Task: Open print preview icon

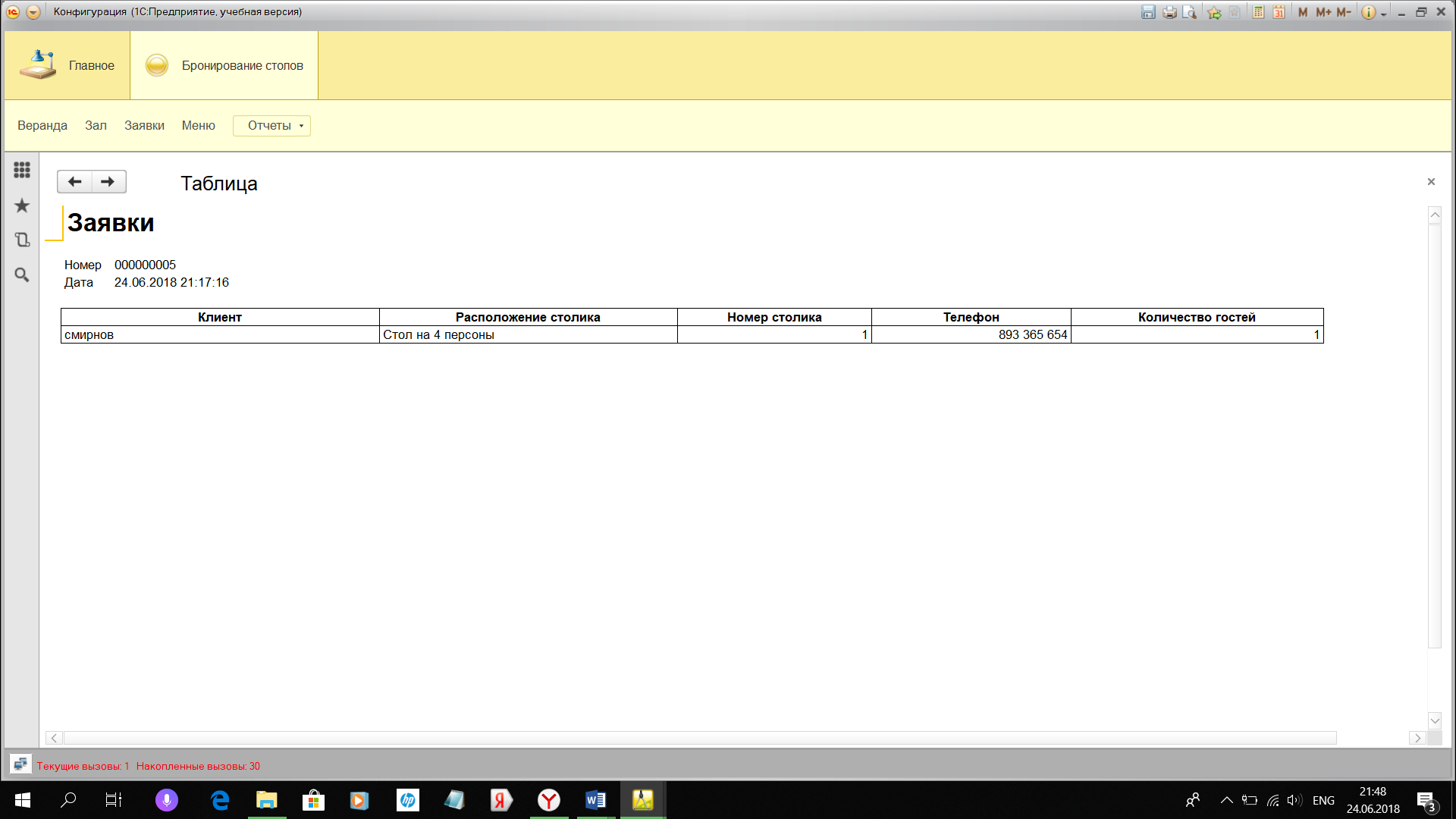Action: click(x=1189, y=12)
